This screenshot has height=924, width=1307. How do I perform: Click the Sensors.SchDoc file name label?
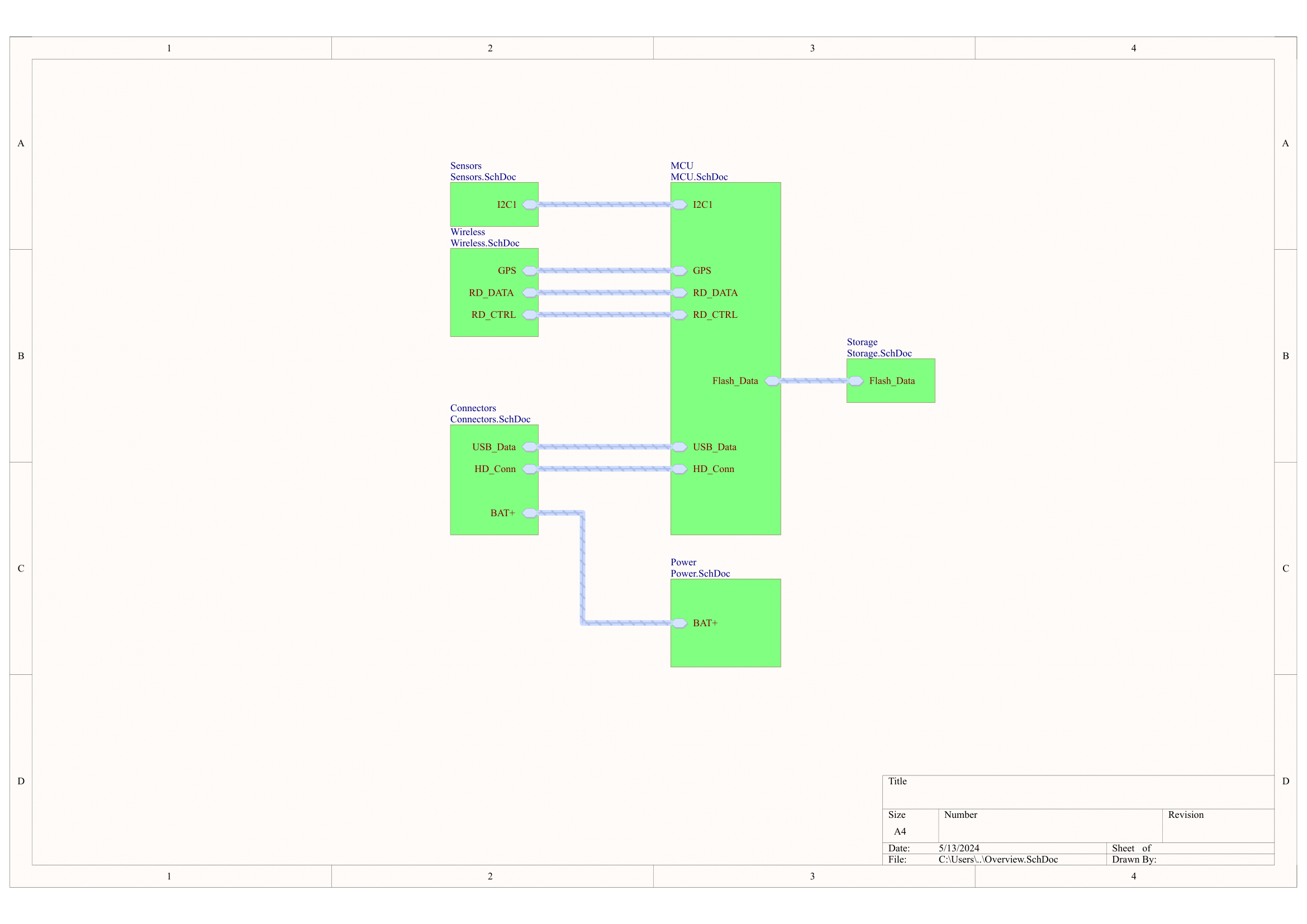[x=483, y=177]
